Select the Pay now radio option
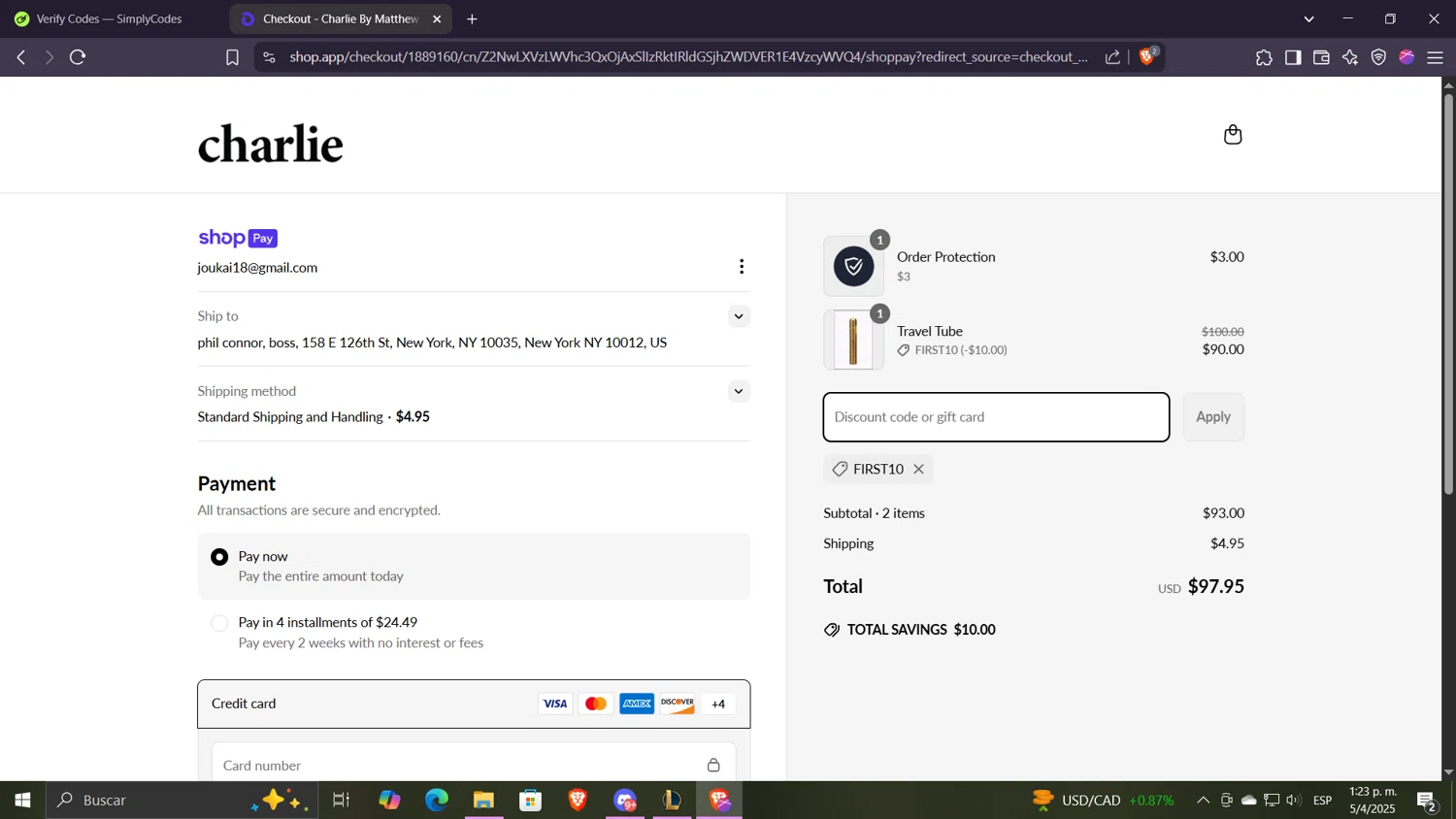The height and width of the screenshot is (819, 1456). (220, 557)
